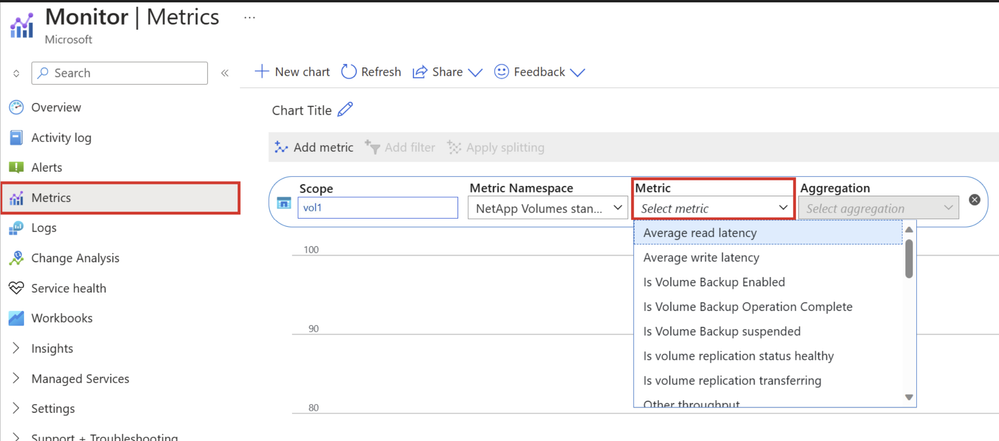Click the Service health heart icon
The width and height of the screenshot is (999, 441).
coord(17,289)
